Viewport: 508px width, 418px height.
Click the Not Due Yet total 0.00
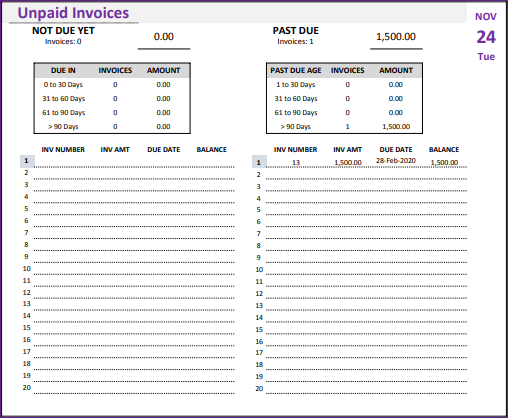click(164, 37)
